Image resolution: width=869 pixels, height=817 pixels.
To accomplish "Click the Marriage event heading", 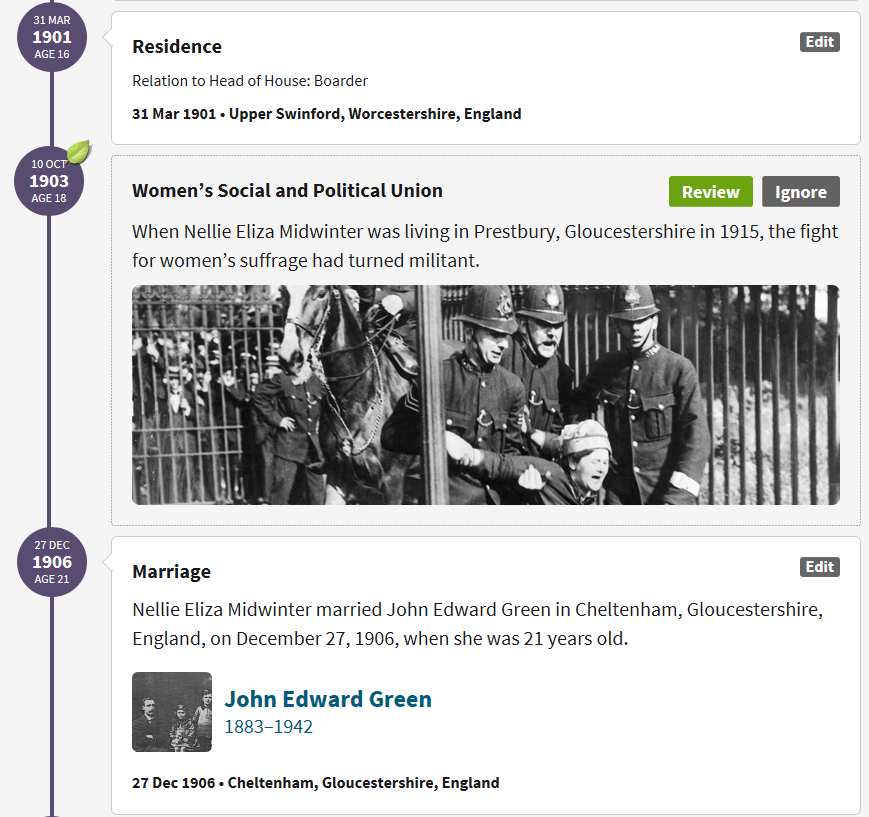I will tap(171, 572).
